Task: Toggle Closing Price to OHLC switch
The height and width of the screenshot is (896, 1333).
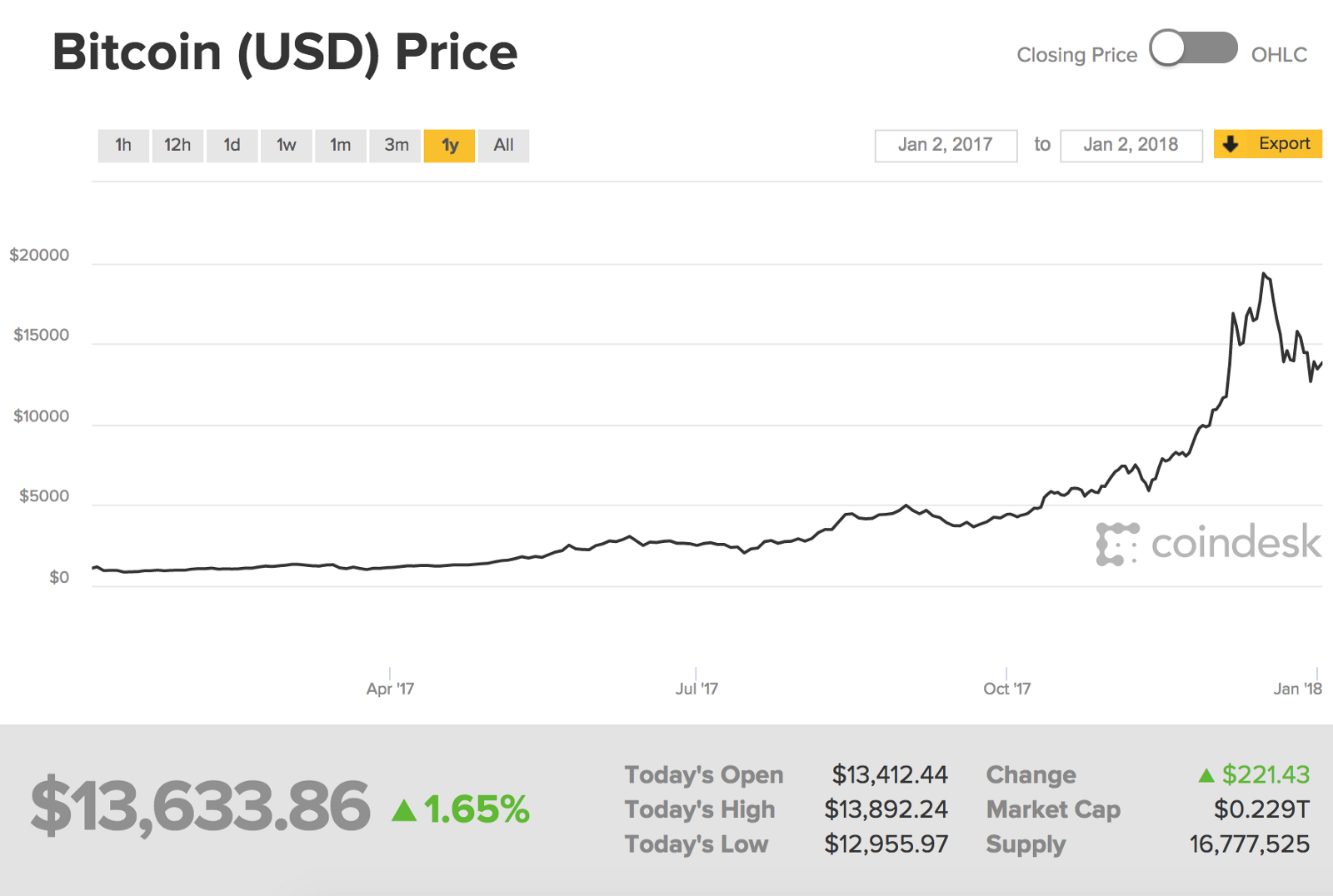Action: pyautogui.click(x=1193, y=48)
